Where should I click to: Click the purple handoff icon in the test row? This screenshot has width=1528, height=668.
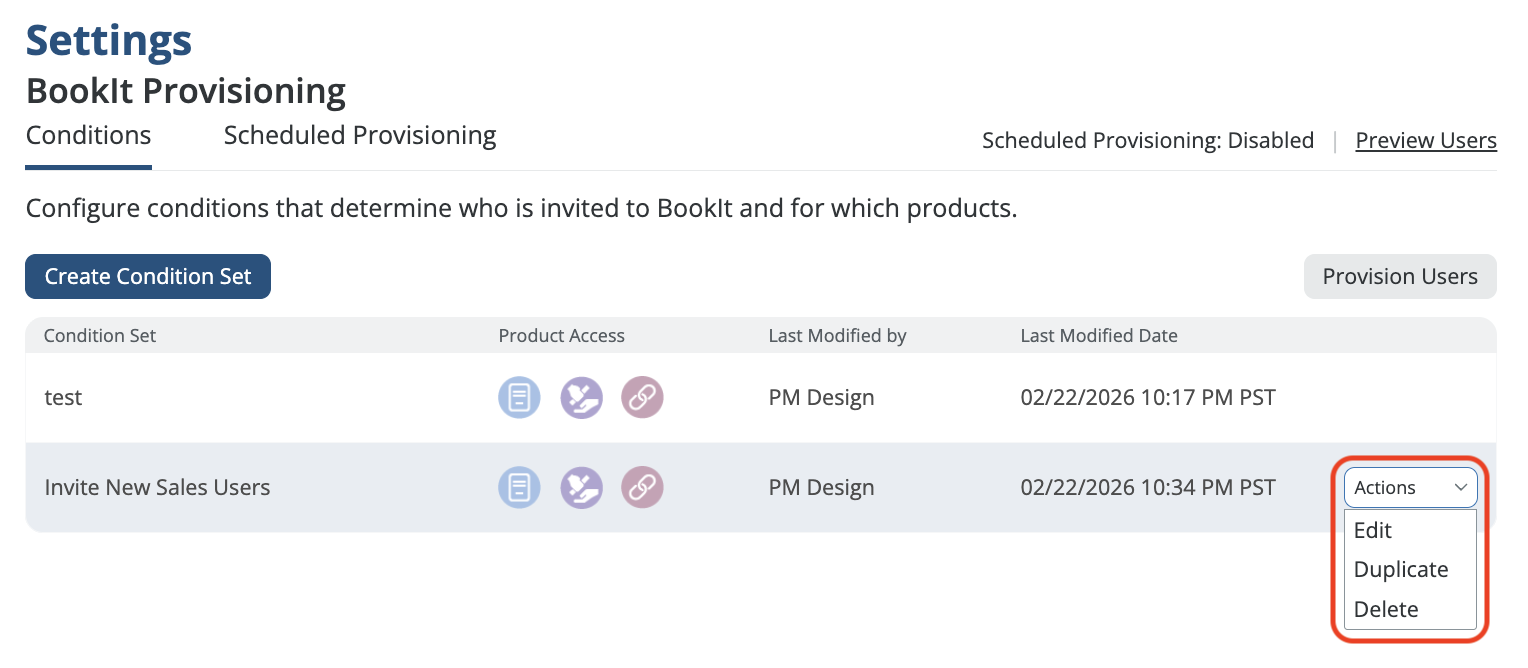click(581, 398)
